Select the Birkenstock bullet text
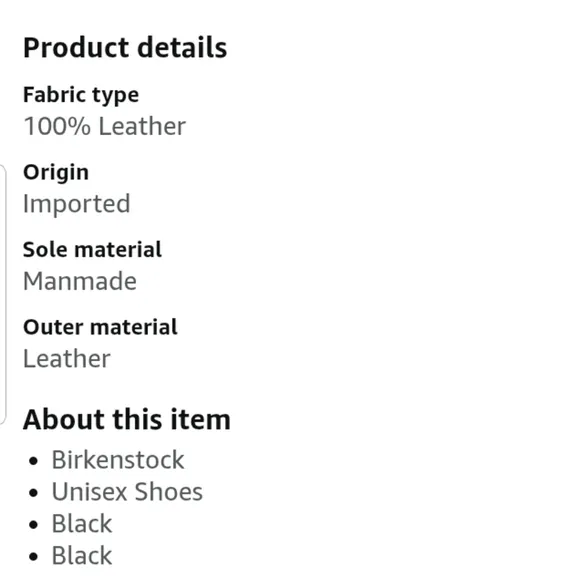The width and height of the screenshot is (579, 580). point(118,460)
